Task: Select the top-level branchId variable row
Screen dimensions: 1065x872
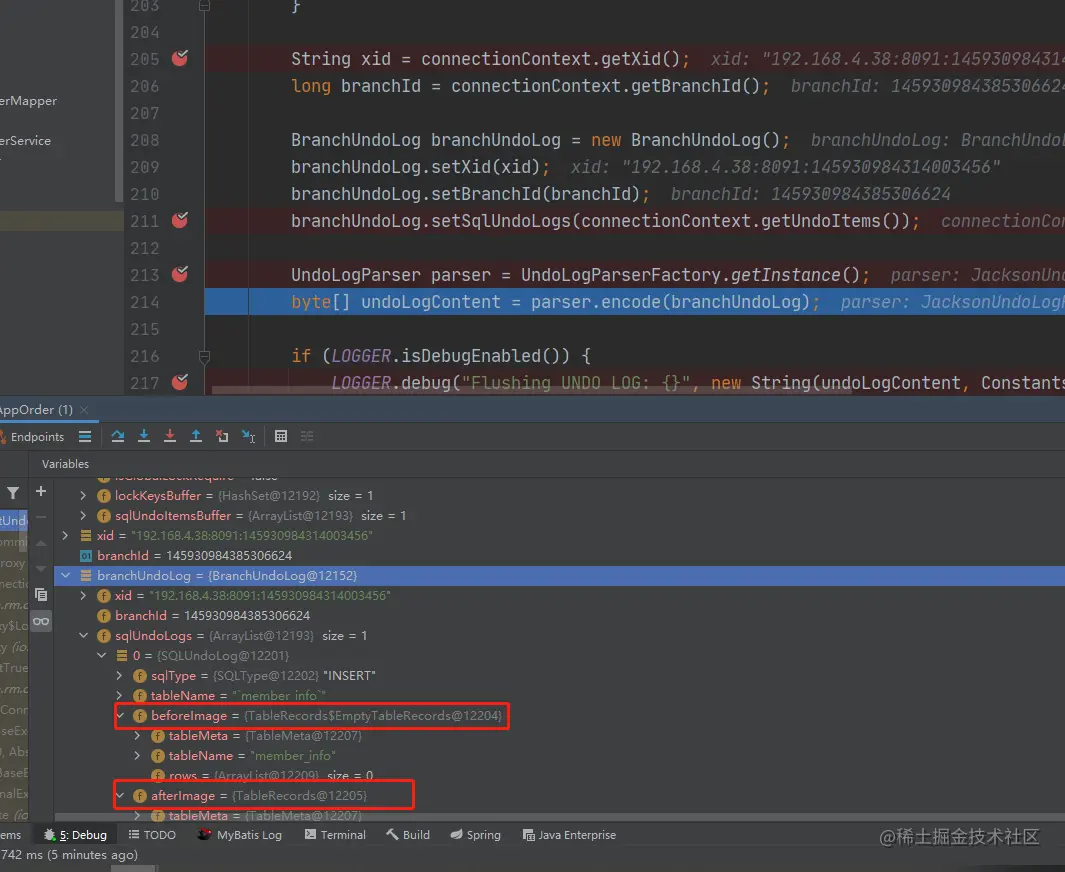Action: pos(559,556)
